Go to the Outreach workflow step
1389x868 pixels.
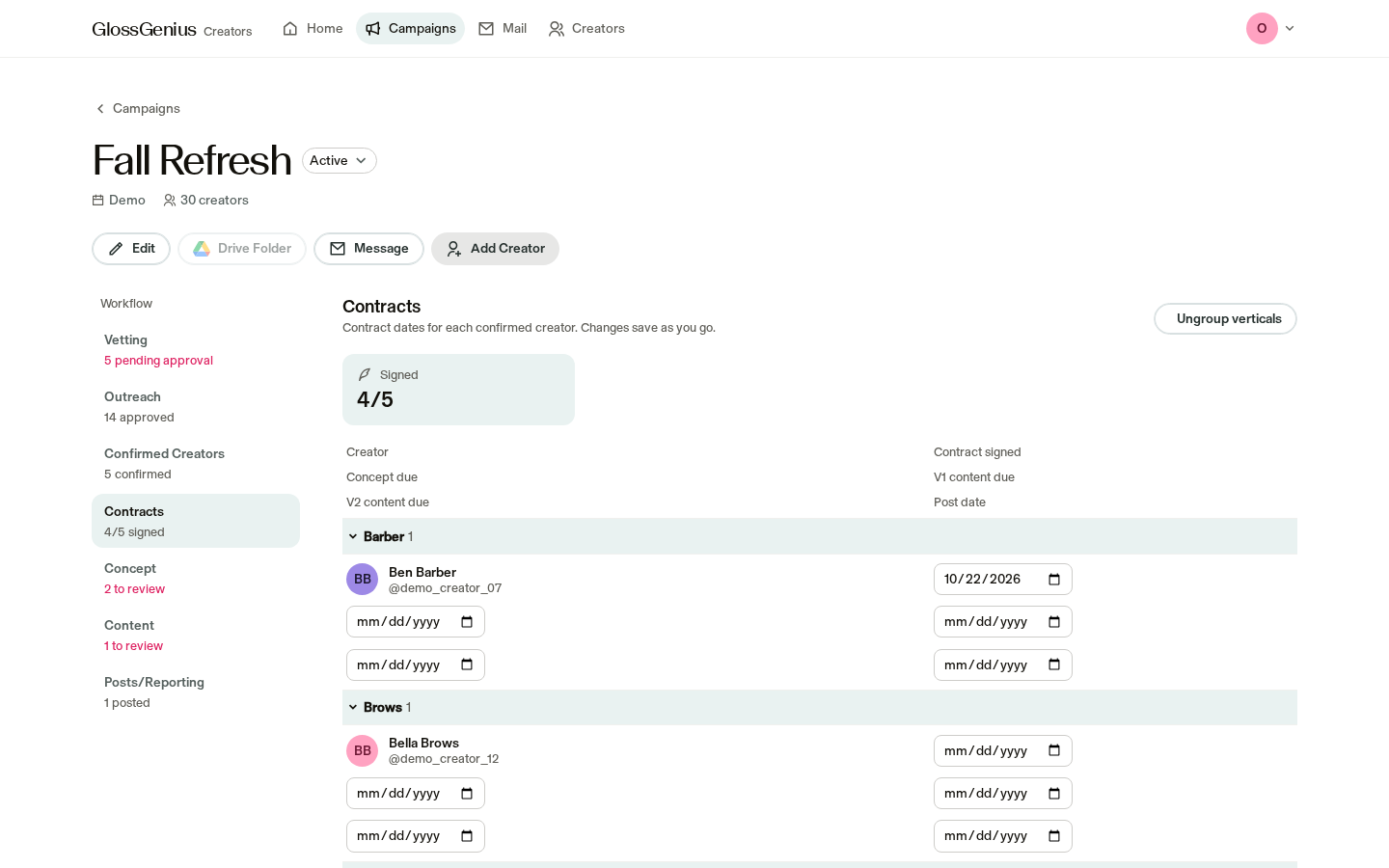click(x=196, y=407)
